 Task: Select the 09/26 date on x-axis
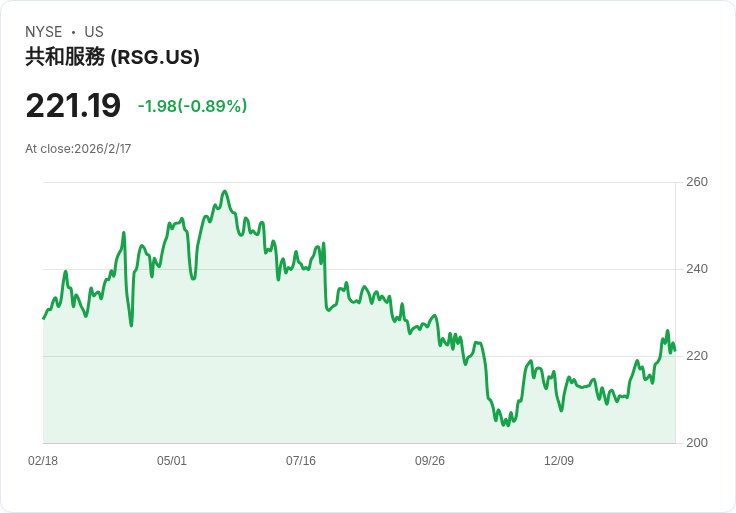click(x=430, y=461)
